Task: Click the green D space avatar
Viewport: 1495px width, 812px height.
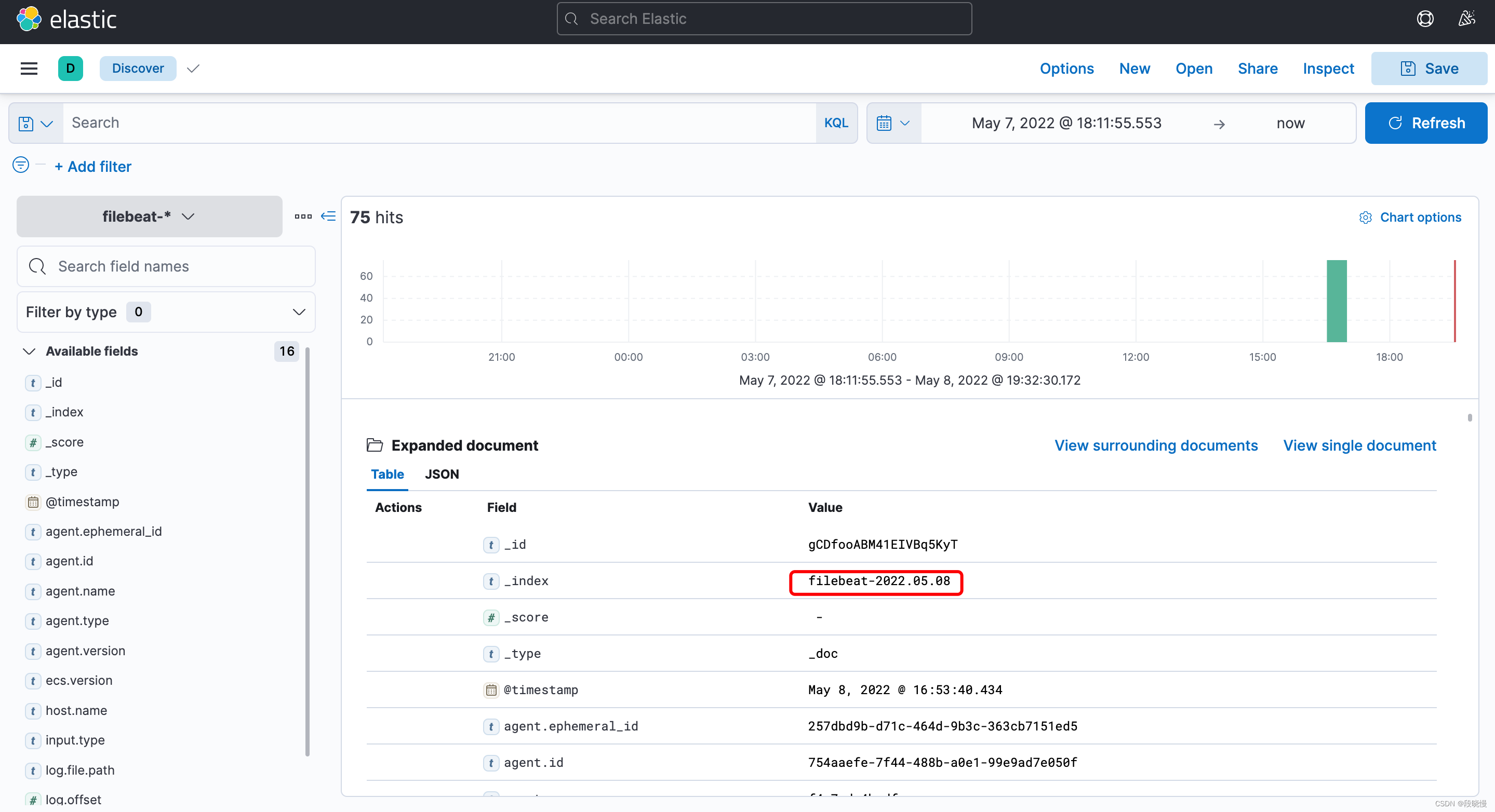Action: [x=70, y=69]
